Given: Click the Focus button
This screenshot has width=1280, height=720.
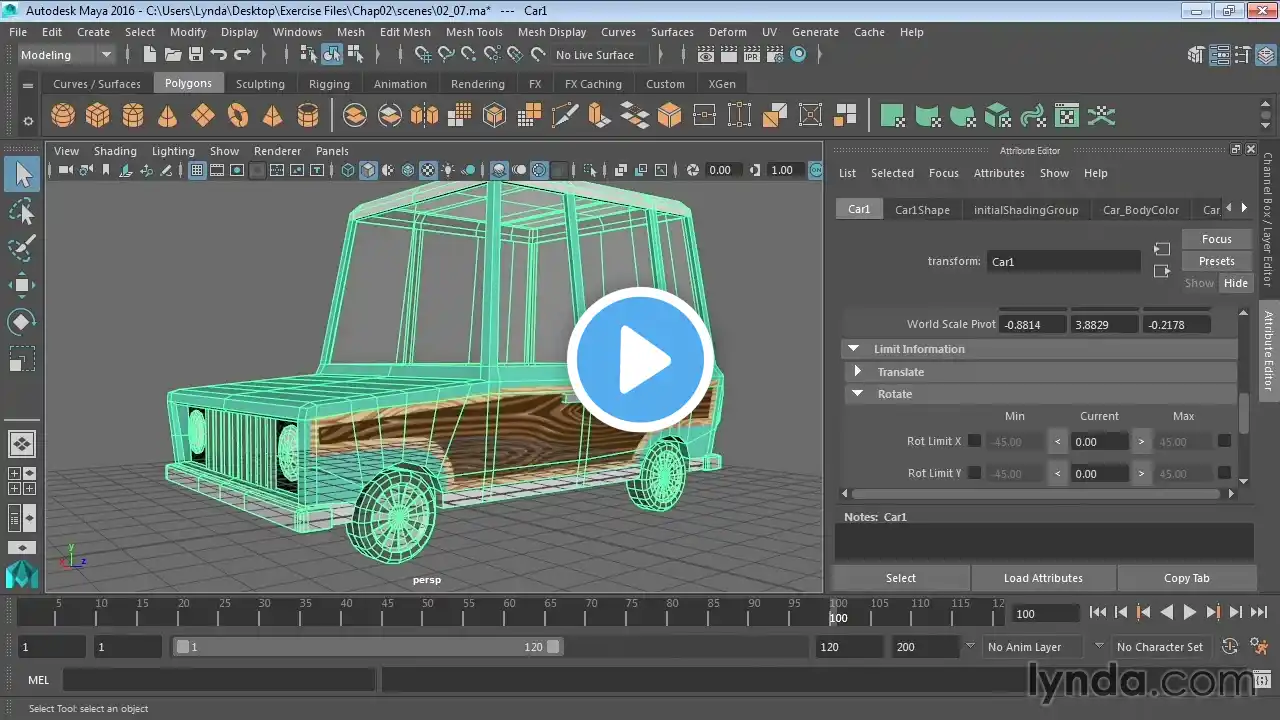Looking at the screenshot, I should tap(1217, 239).
